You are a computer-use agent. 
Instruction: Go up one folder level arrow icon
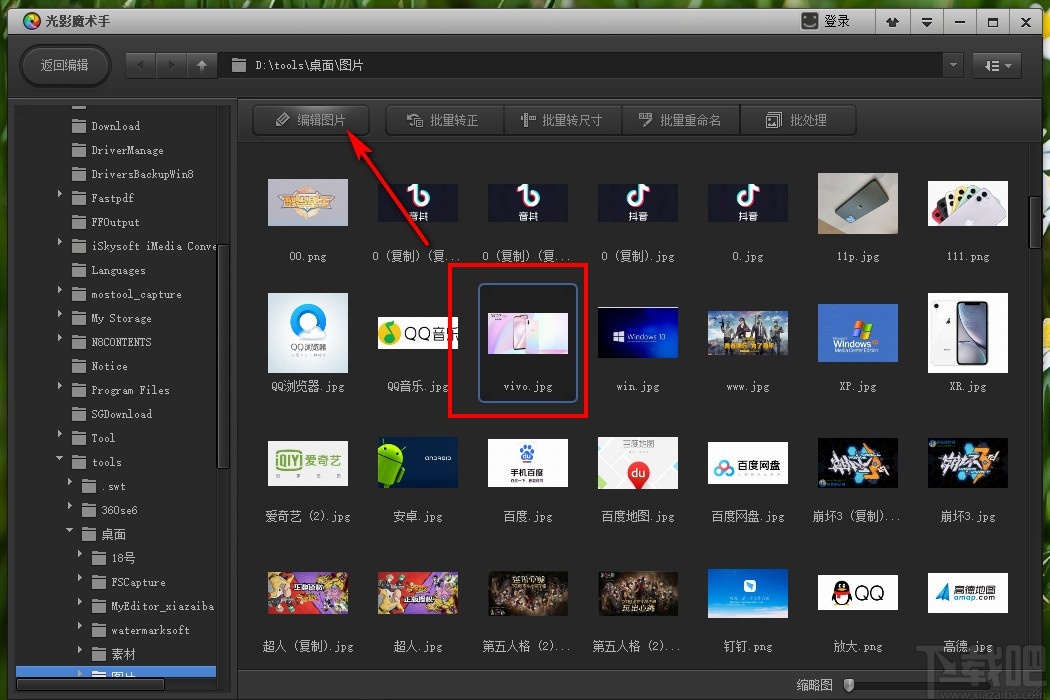point(202,66)
